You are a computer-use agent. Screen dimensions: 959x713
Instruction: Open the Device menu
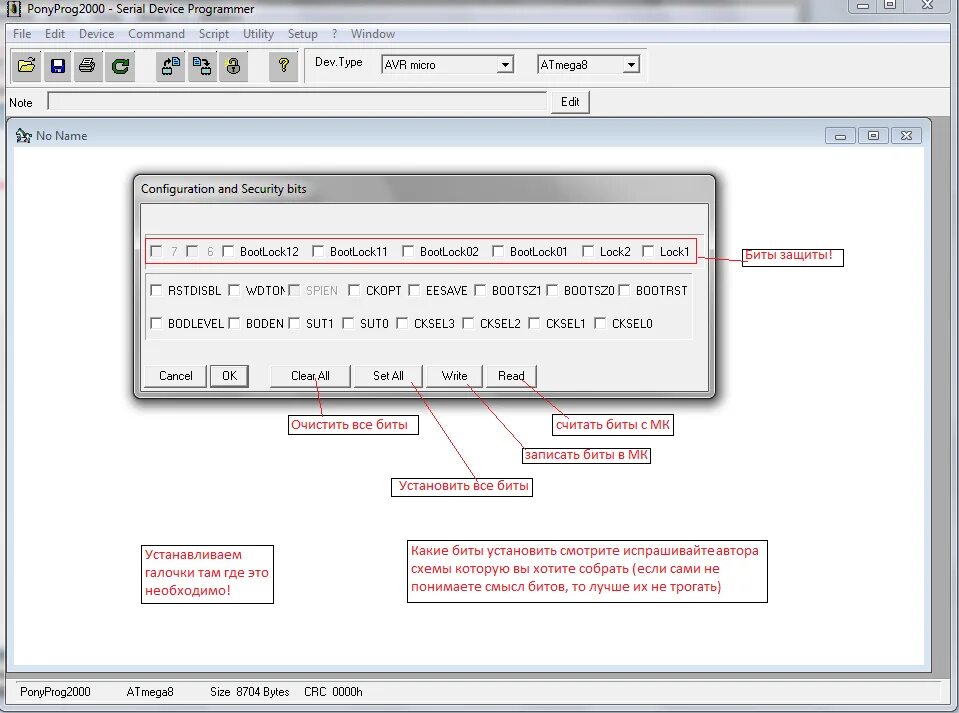point(97,34)
